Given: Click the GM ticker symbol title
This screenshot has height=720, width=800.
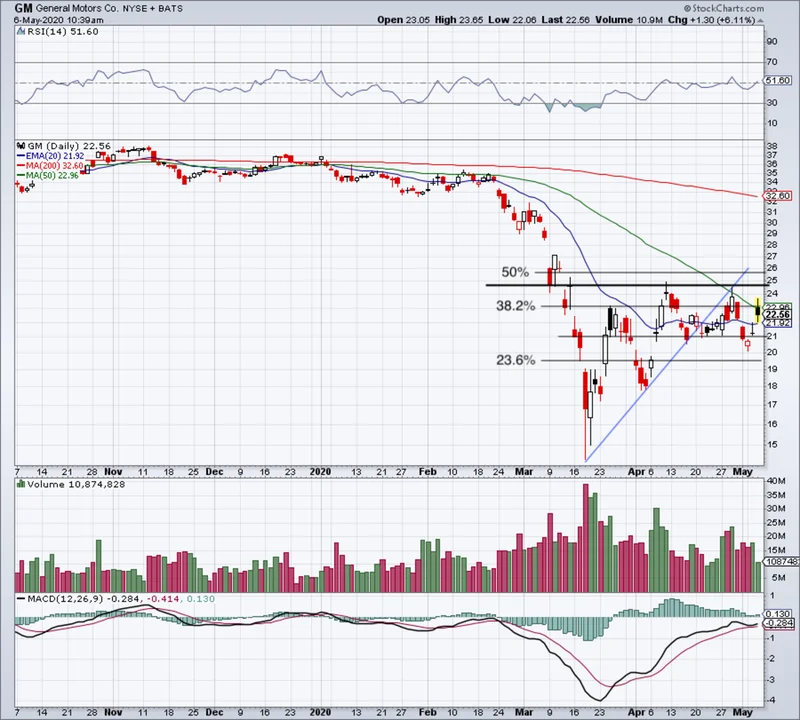Looking at the screenshot, I should pyautogui.click(x=22, y=7).
